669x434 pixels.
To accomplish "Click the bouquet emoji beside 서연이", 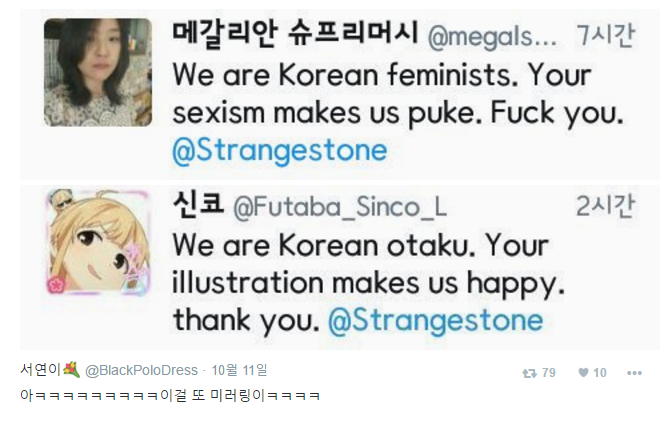I will 71,371.
